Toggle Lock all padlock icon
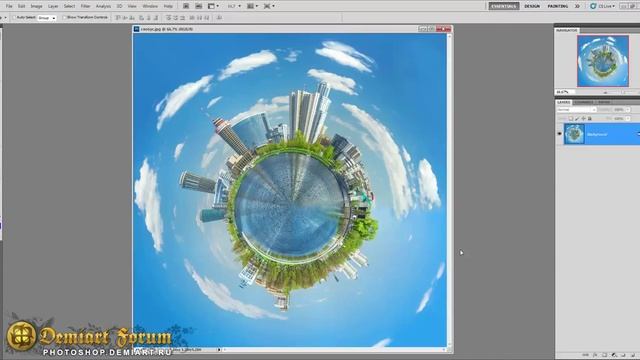 (x=589, y=118)
